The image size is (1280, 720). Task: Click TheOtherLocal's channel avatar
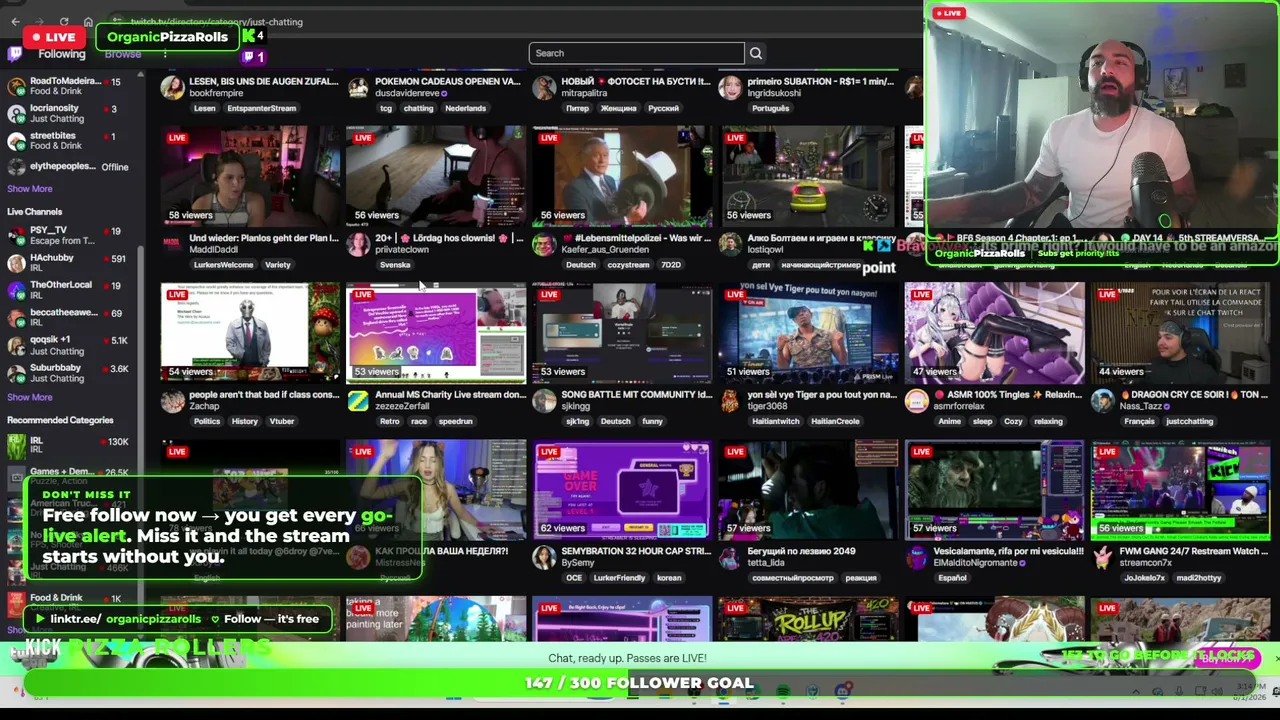tap(16, 290)
